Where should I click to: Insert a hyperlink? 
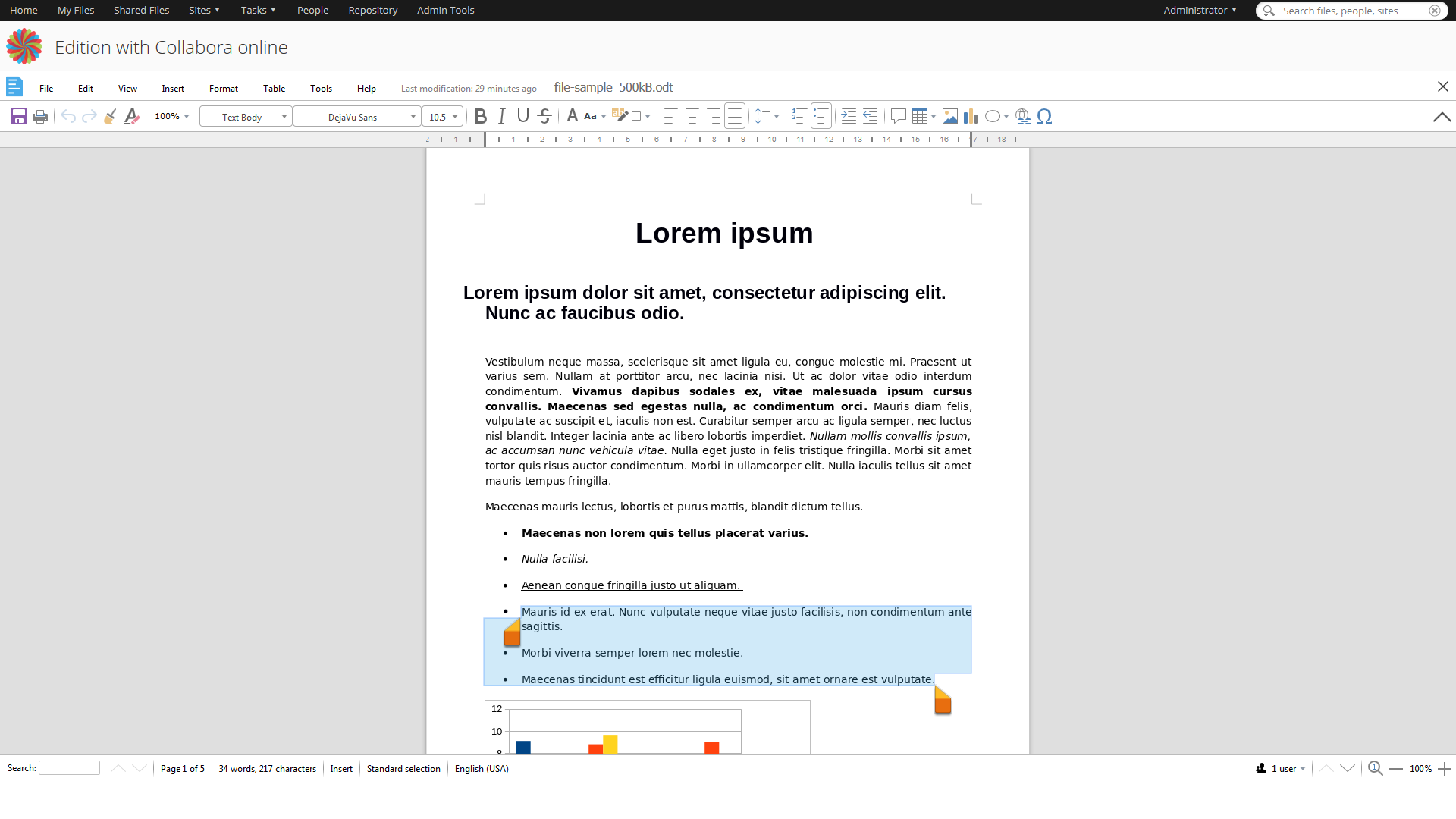(x=1023, y=116)
